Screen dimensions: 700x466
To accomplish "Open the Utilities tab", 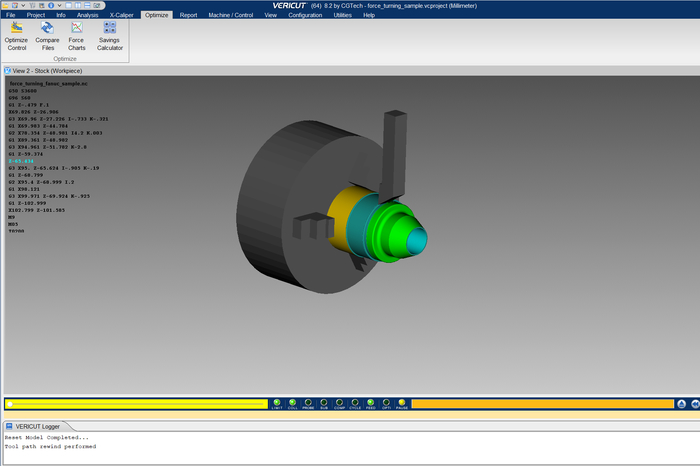I will pos(343,15).
